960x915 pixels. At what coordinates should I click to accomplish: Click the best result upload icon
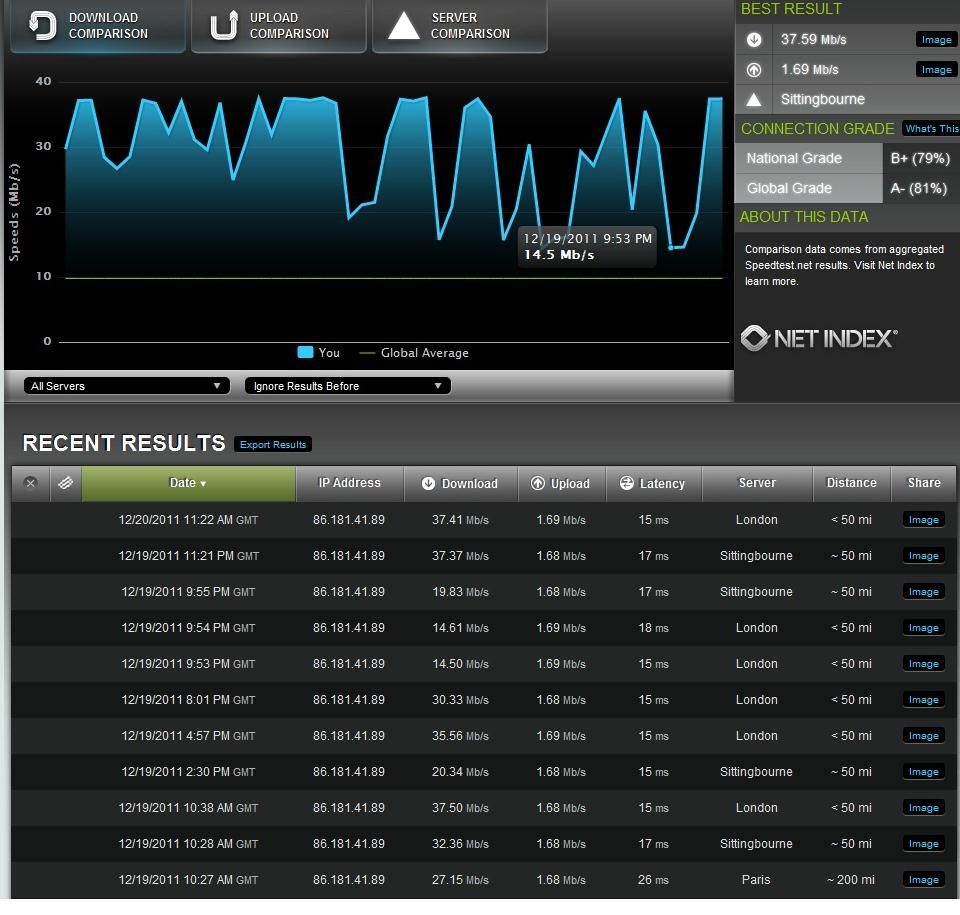click(754, 70)
